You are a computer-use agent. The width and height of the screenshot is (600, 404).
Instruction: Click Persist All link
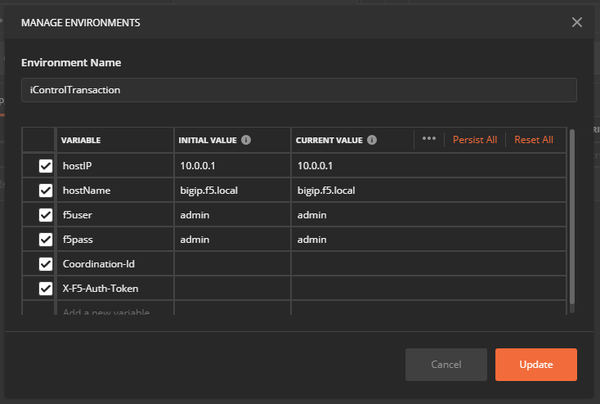click(475, 140)
